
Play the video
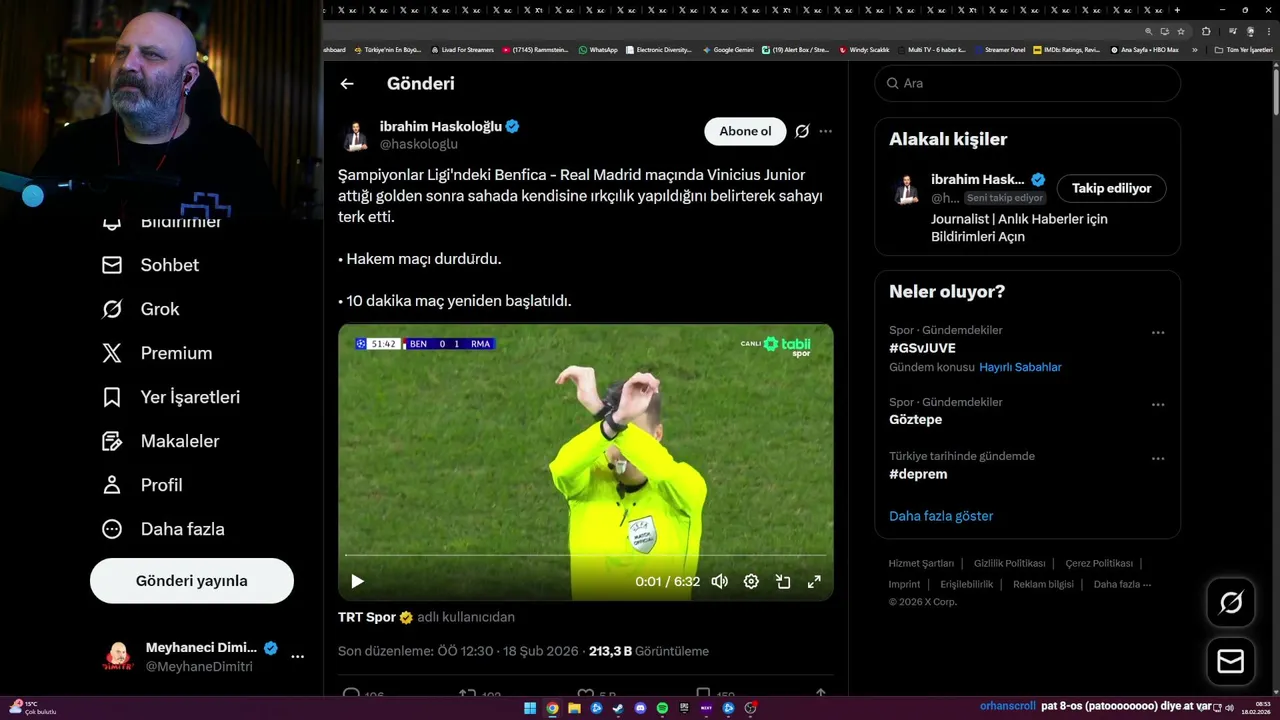point(357,581)
